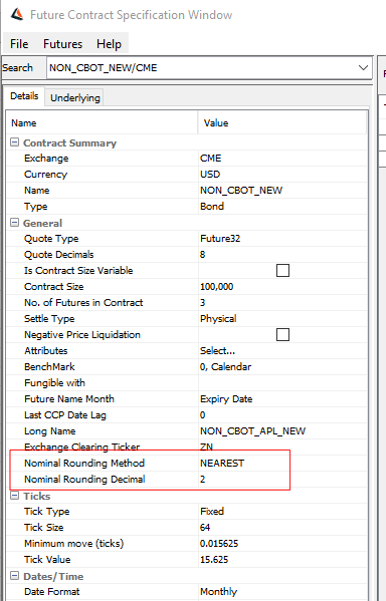
Task: Select the Contract Size row label
Action: [x=54, y=287]
